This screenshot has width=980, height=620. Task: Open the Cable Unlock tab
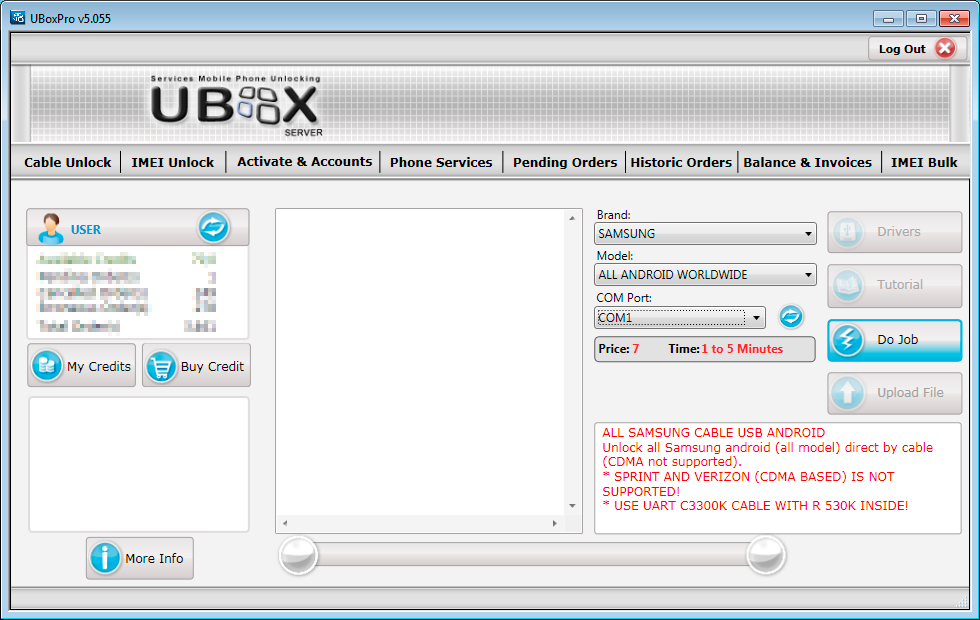(68, 162)
